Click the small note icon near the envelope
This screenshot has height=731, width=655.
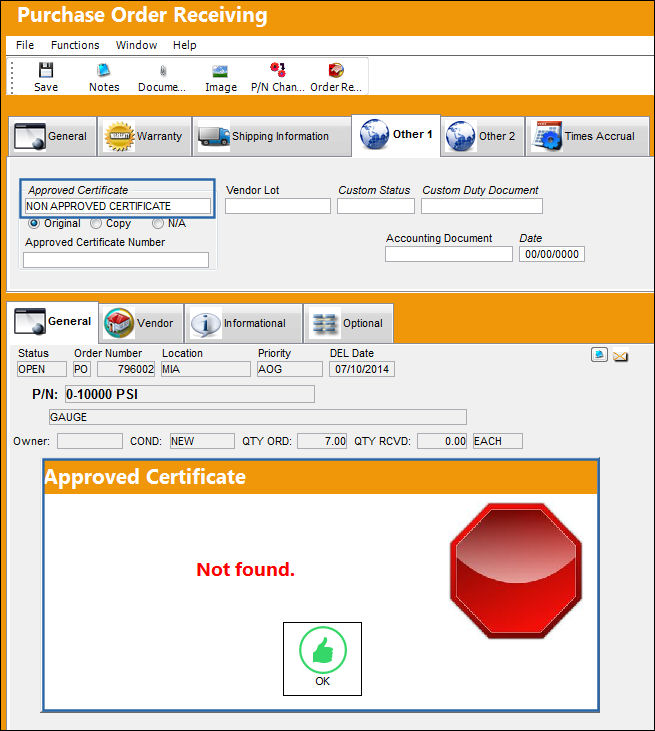pos(599,355)
